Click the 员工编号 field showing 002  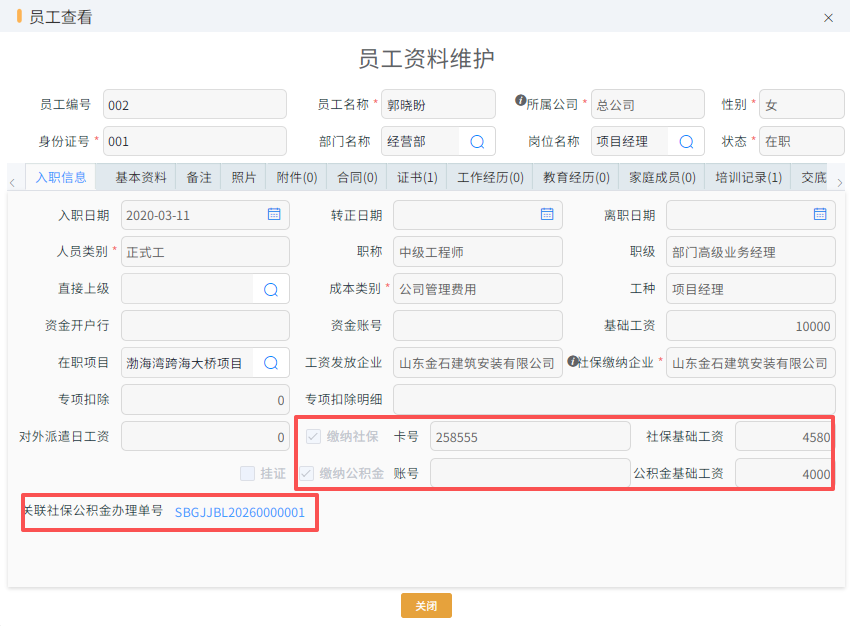(x=195, y=105)
